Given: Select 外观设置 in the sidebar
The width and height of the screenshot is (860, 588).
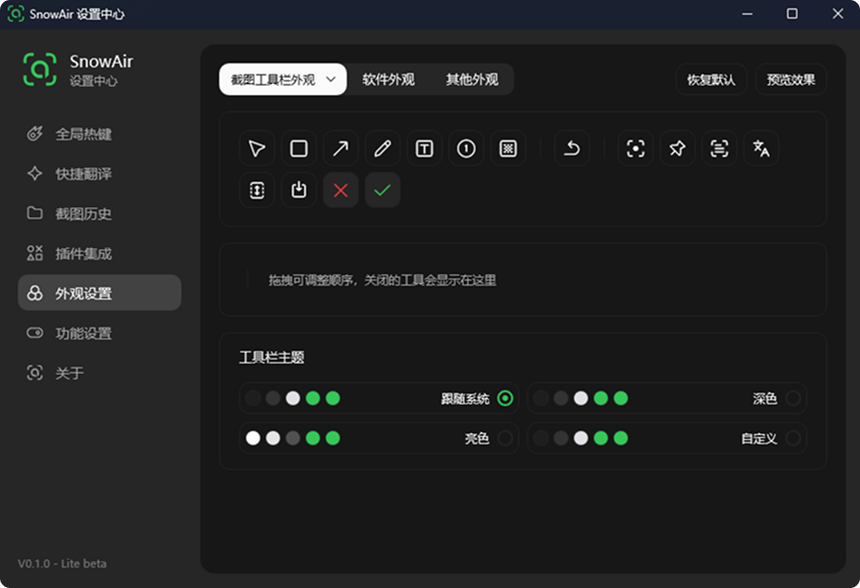Looking at the screenshot, I should click(99, 293).
